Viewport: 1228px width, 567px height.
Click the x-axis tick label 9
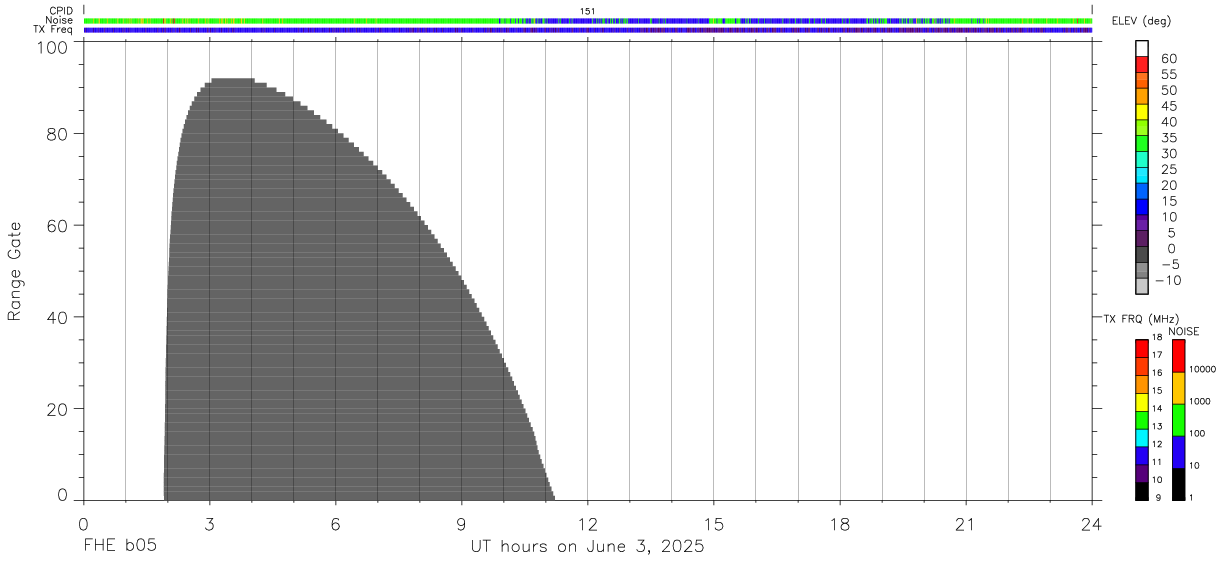tap(462, 525)
